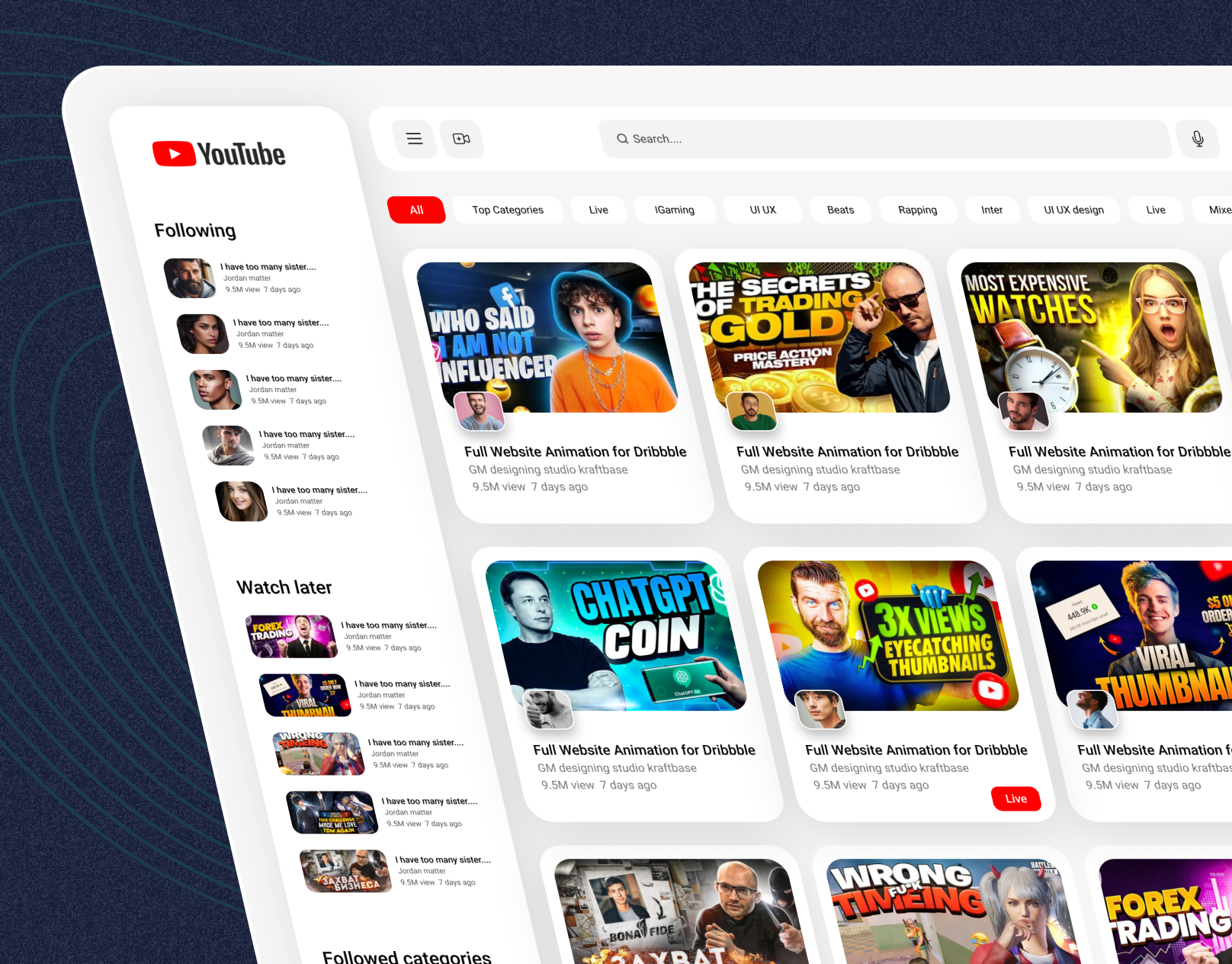Image resolution: width=1232 pixels, height=964 pixels.
Task: Click the red Live badge button
Action: [x=1015, y=799]
